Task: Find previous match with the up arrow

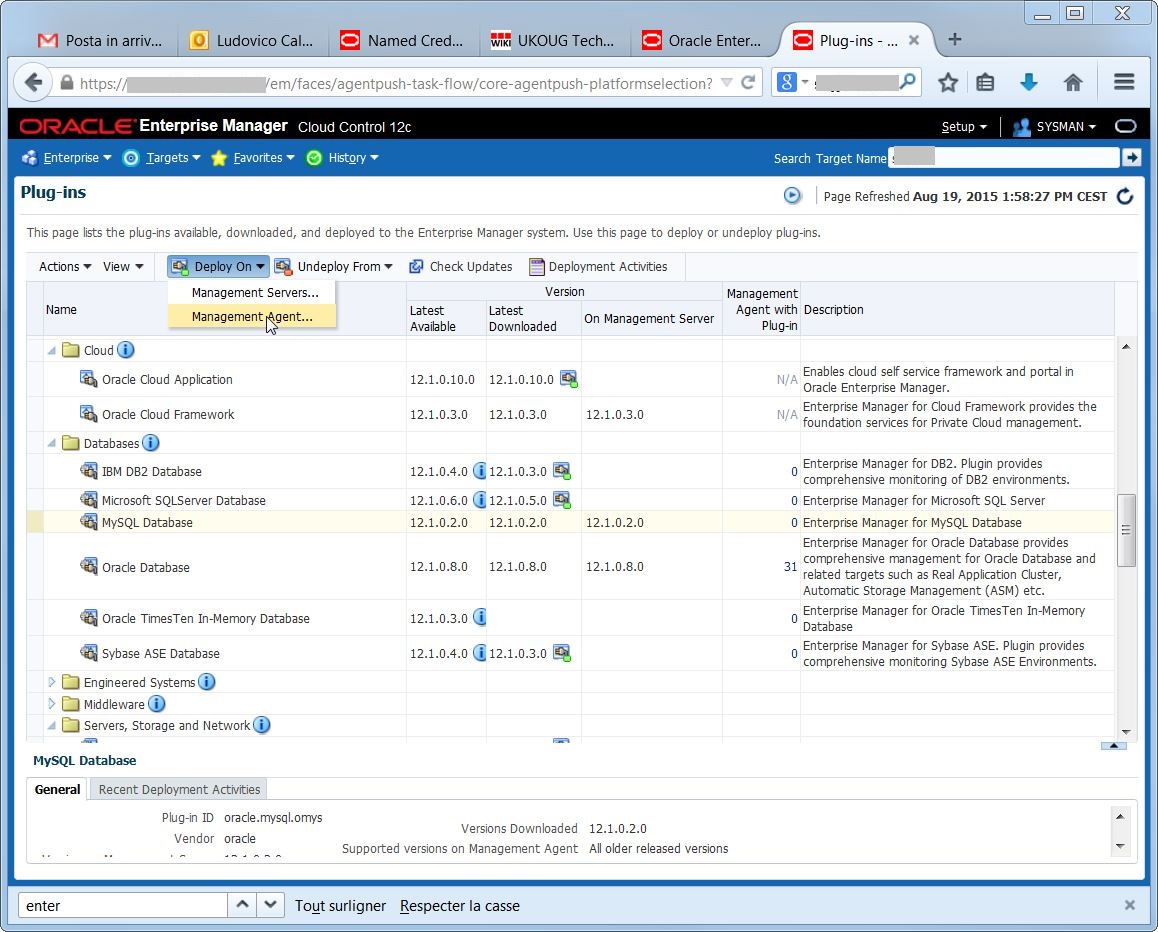Action: [242, 905]
